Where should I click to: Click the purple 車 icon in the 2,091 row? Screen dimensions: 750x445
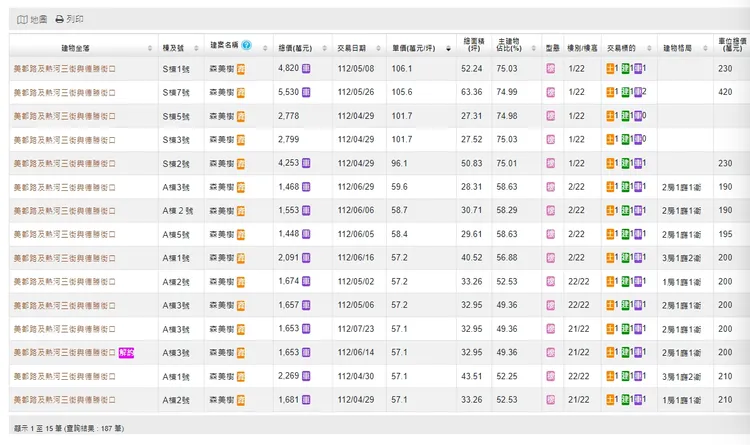tap(639, 258)
